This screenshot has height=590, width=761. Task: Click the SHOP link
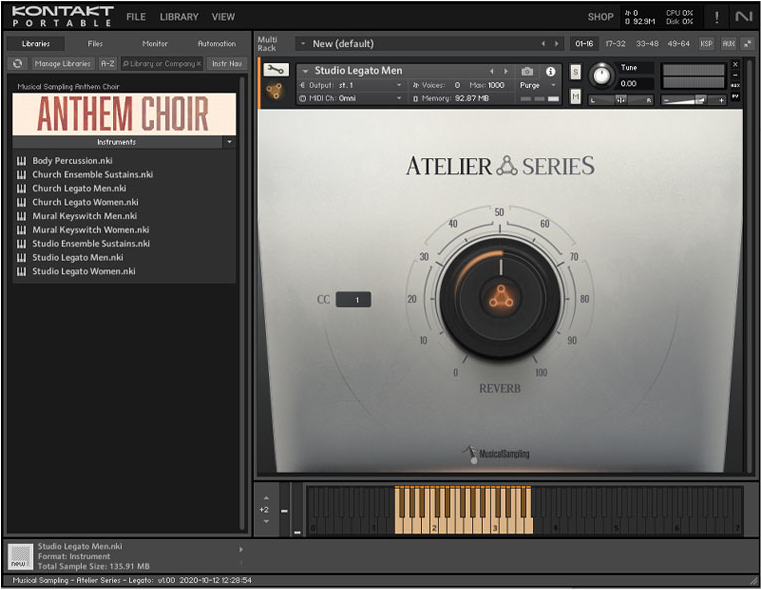[x=601, y=17]
